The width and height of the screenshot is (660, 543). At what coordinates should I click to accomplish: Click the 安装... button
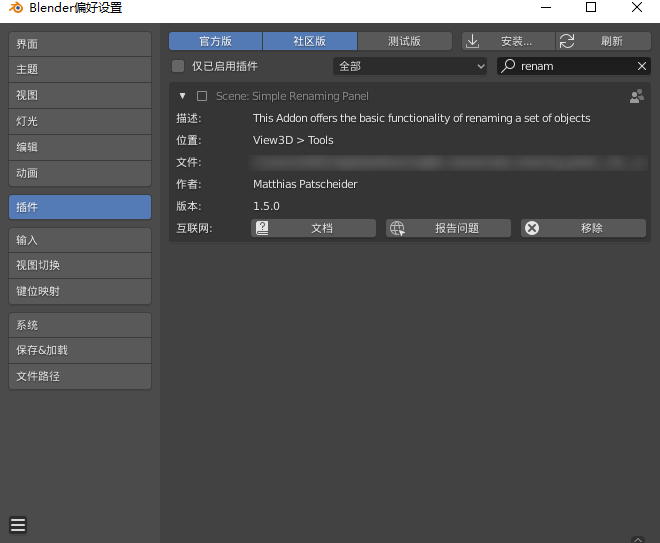508,41
